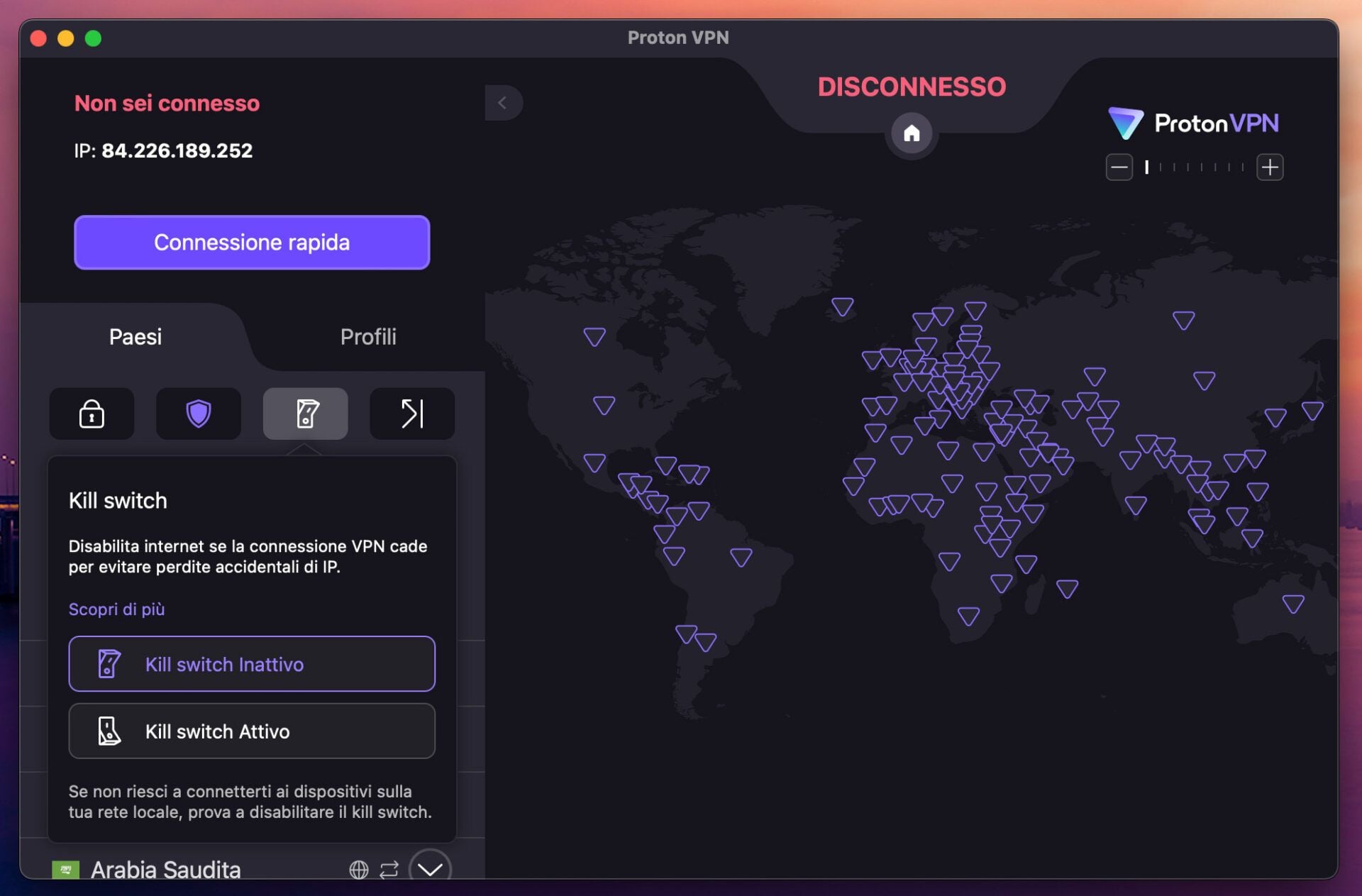1362x896 pixels.
Task: Click the globe icon beside Arabia Saudita
Action: (x=359, y=870)
